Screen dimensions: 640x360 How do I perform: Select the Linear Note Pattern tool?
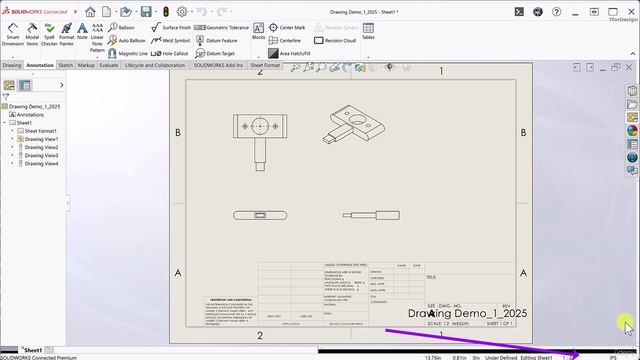click(x=97, y=38)
